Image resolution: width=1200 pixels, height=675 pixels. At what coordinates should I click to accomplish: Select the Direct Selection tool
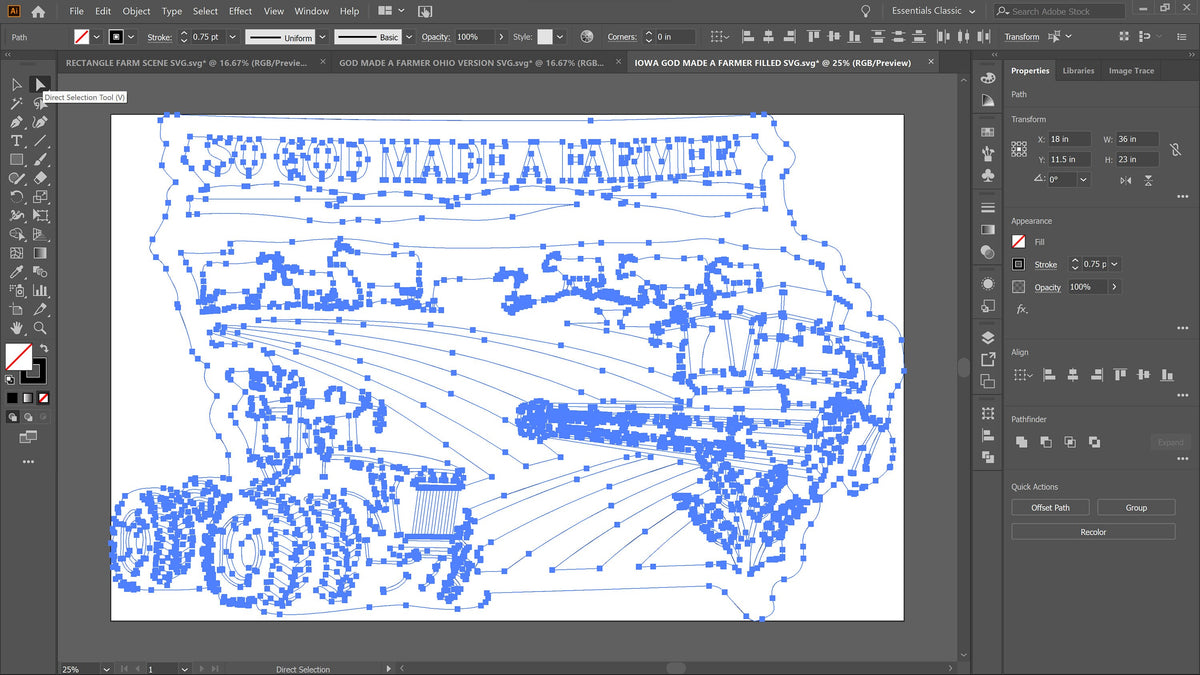(x=40, y=85)
